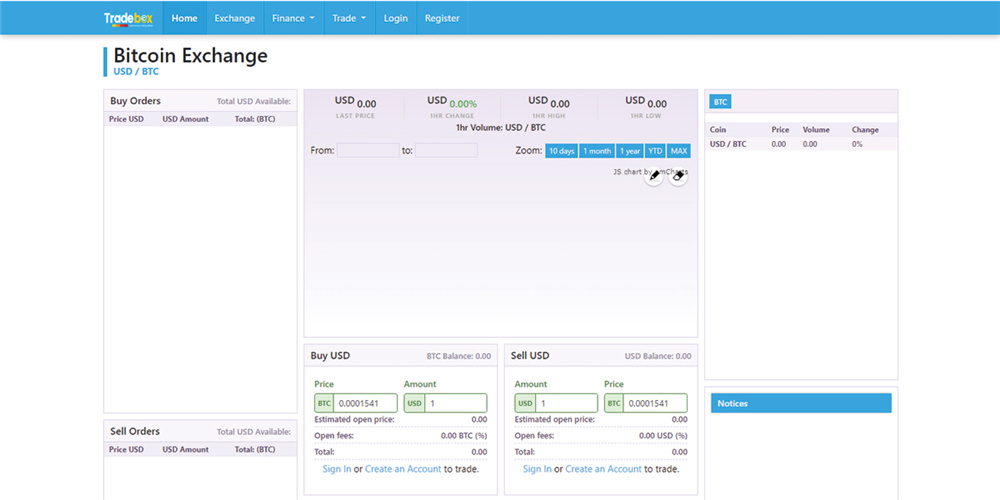The image size is (1000, 500).
Task: Click the chart From date field
Action: 367,151
